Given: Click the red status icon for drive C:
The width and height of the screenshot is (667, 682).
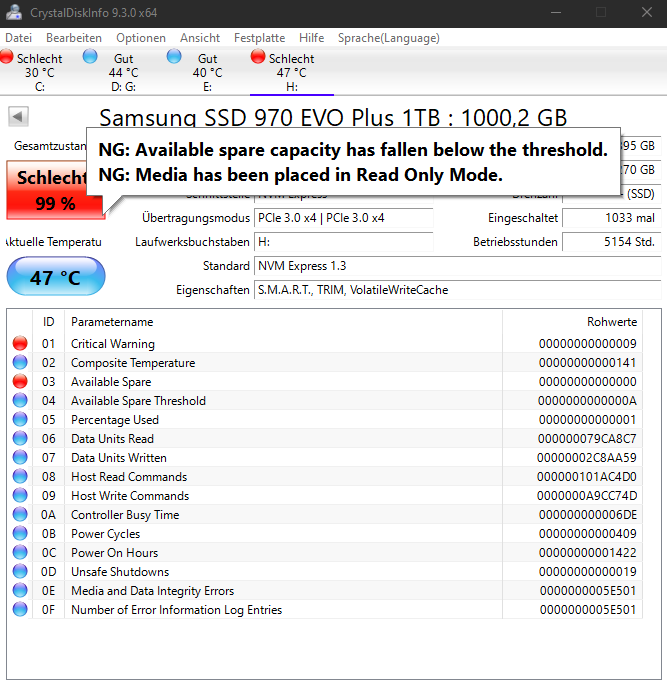Looking at the screenshot, I should coord(7,57).
